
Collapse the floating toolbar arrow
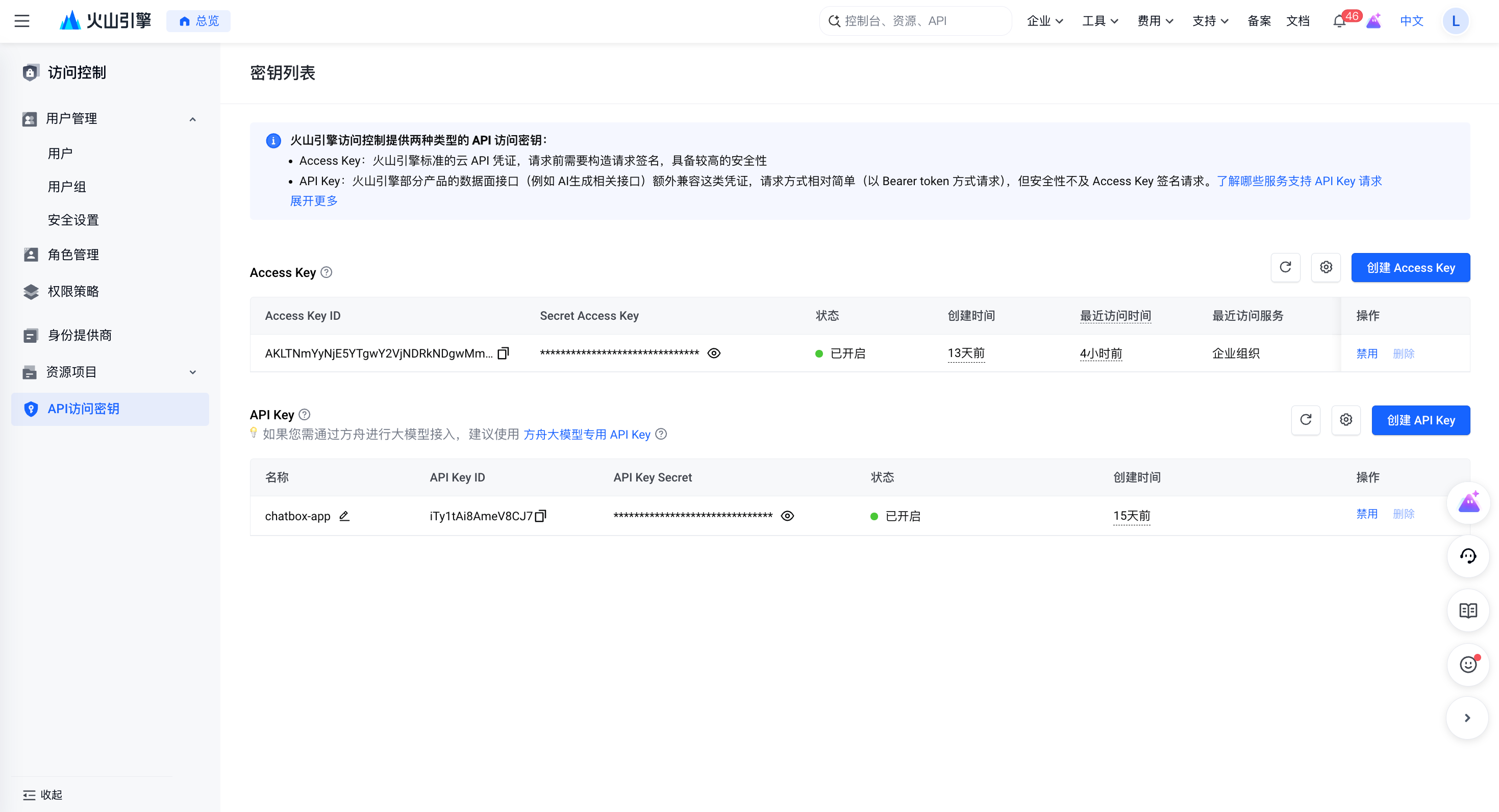coord(1467,718)
